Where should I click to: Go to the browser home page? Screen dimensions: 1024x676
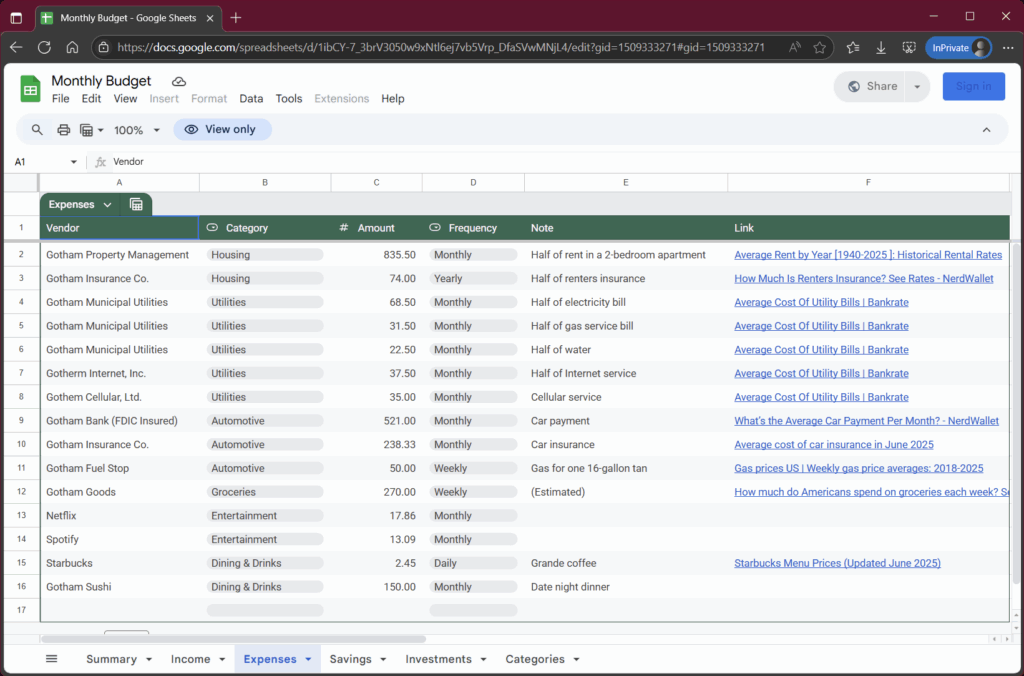72,47
